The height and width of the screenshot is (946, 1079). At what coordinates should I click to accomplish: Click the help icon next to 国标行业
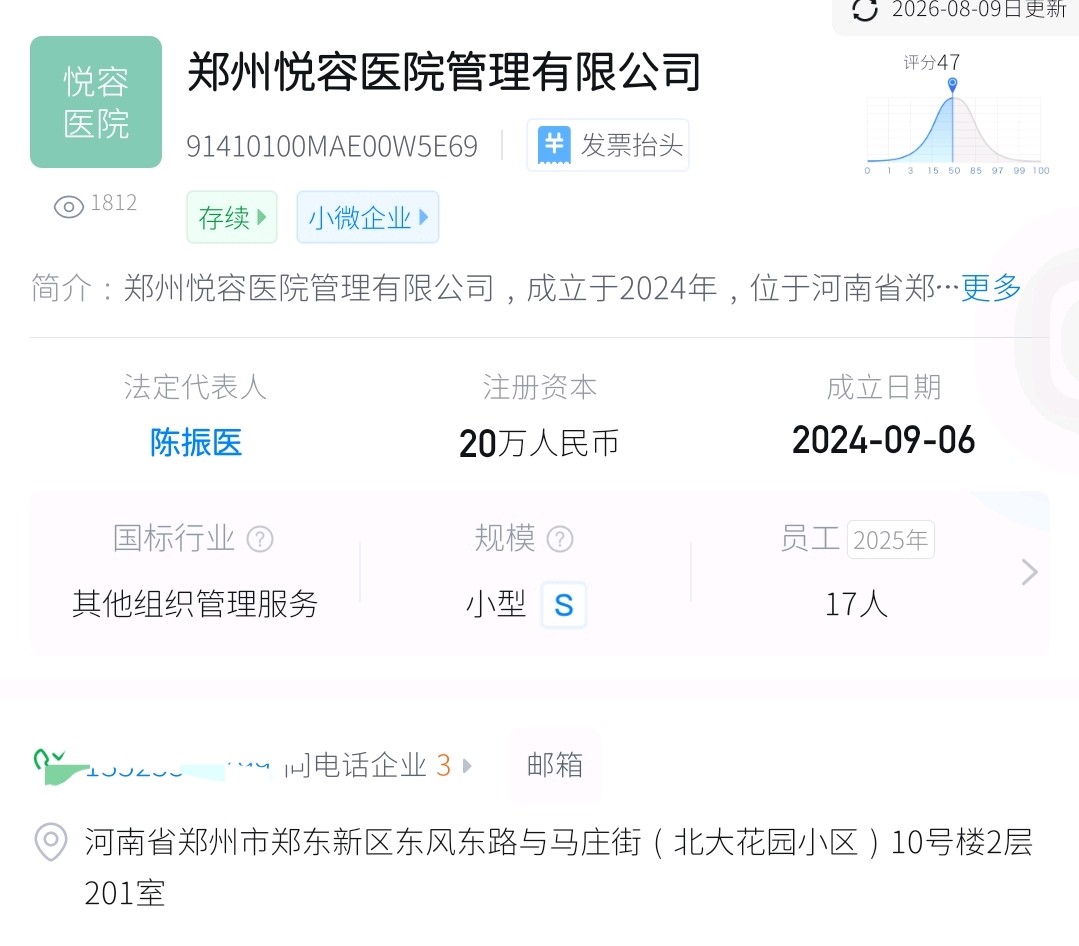[x=260, y=539]
